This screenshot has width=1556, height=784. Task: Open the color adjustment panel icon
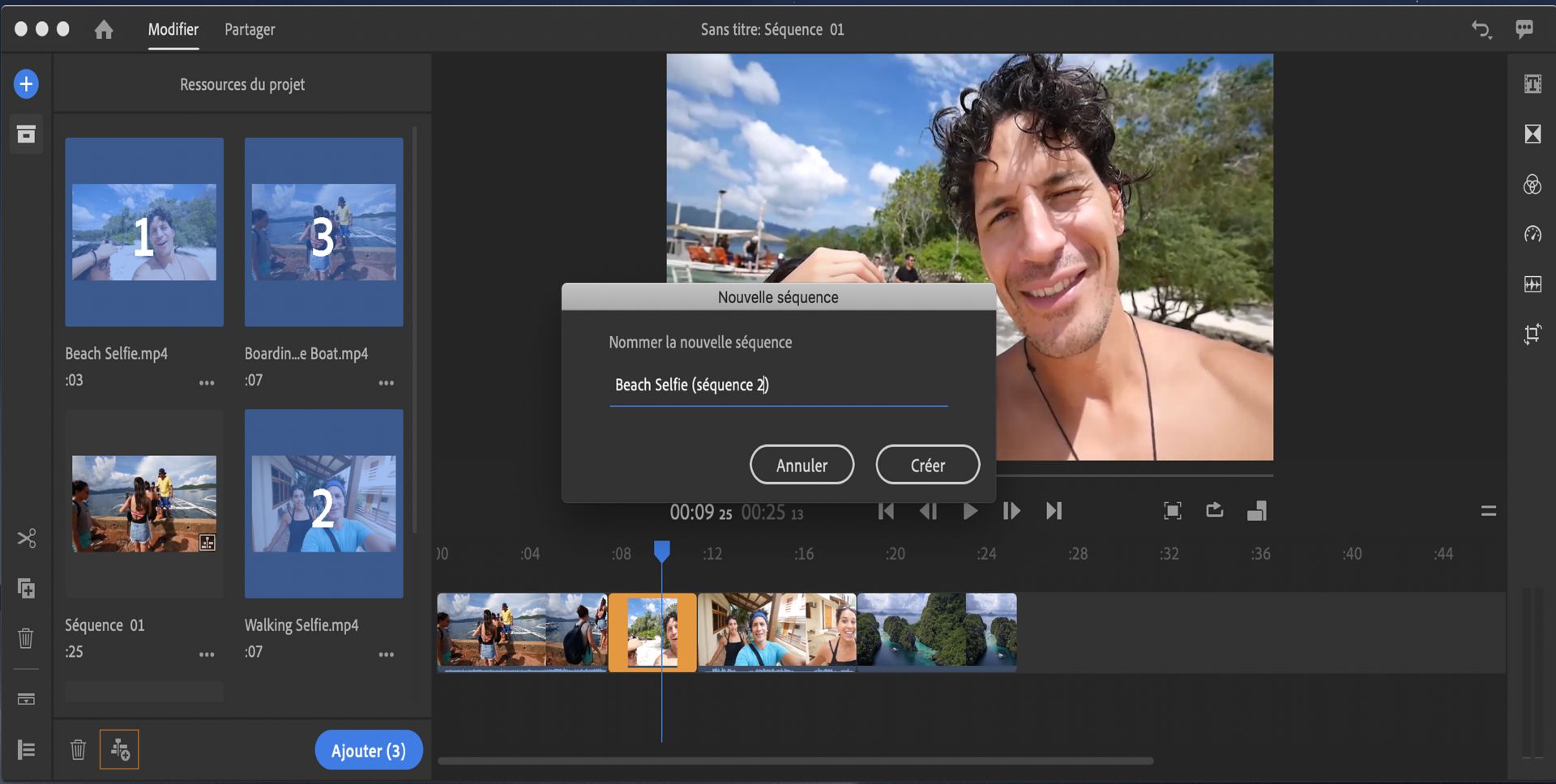1532,185
